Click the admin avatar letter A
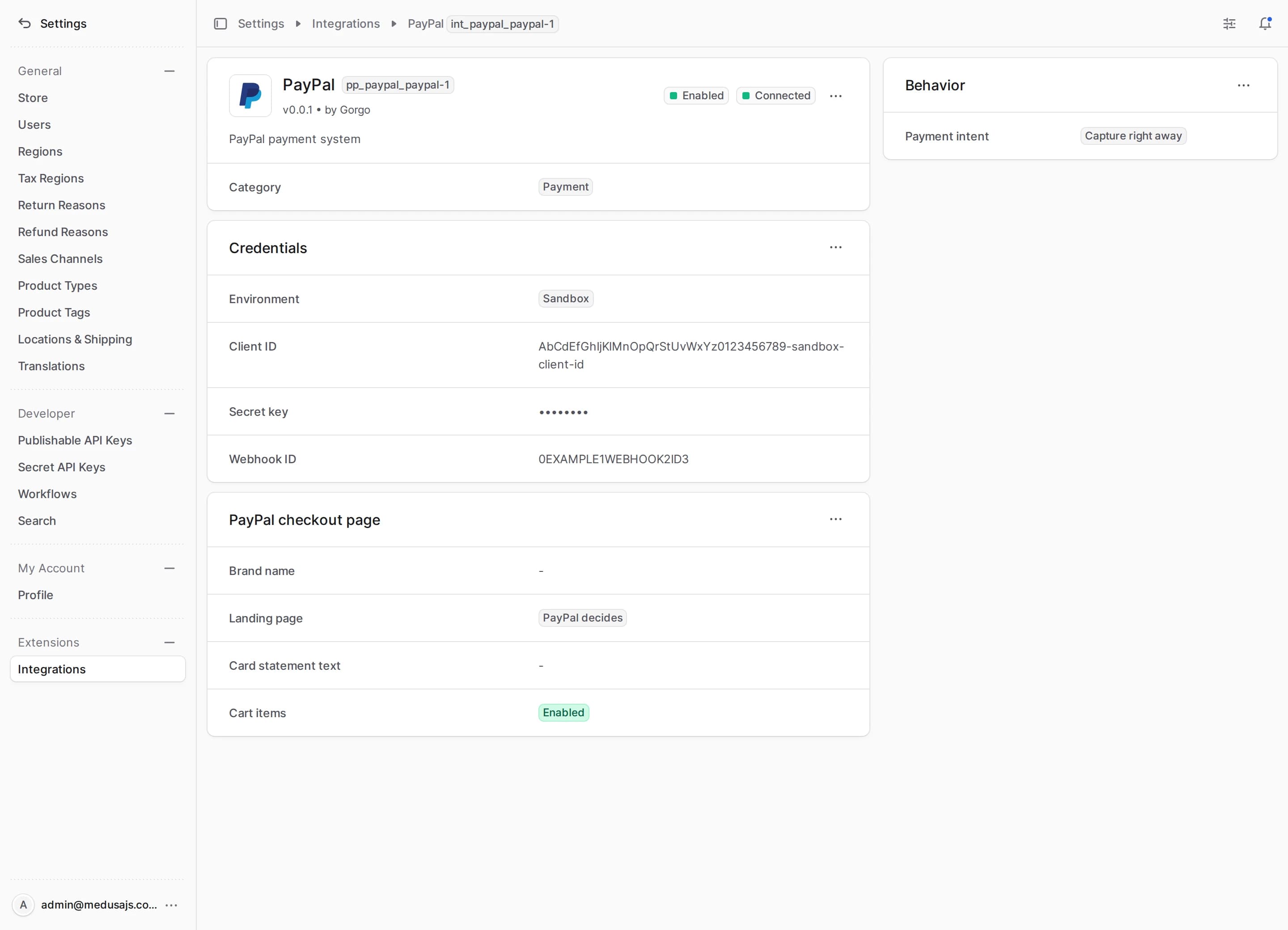The width and height of the screenshot is (1288, 930). 23,905
